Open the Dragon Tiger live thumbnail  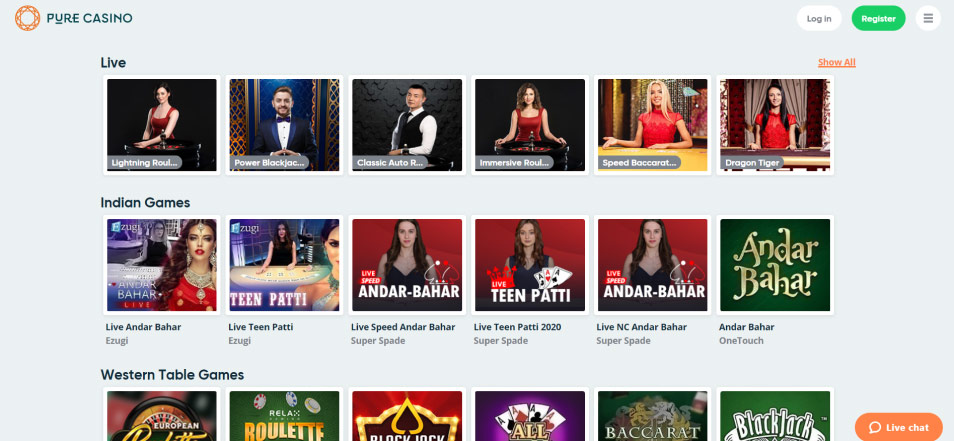click(775, 125)
